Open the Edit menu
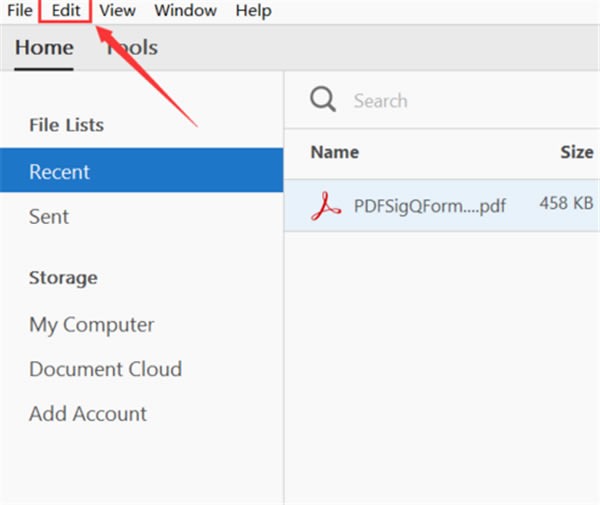The width and height of the screenshot is (600, 505). [65, 10]
